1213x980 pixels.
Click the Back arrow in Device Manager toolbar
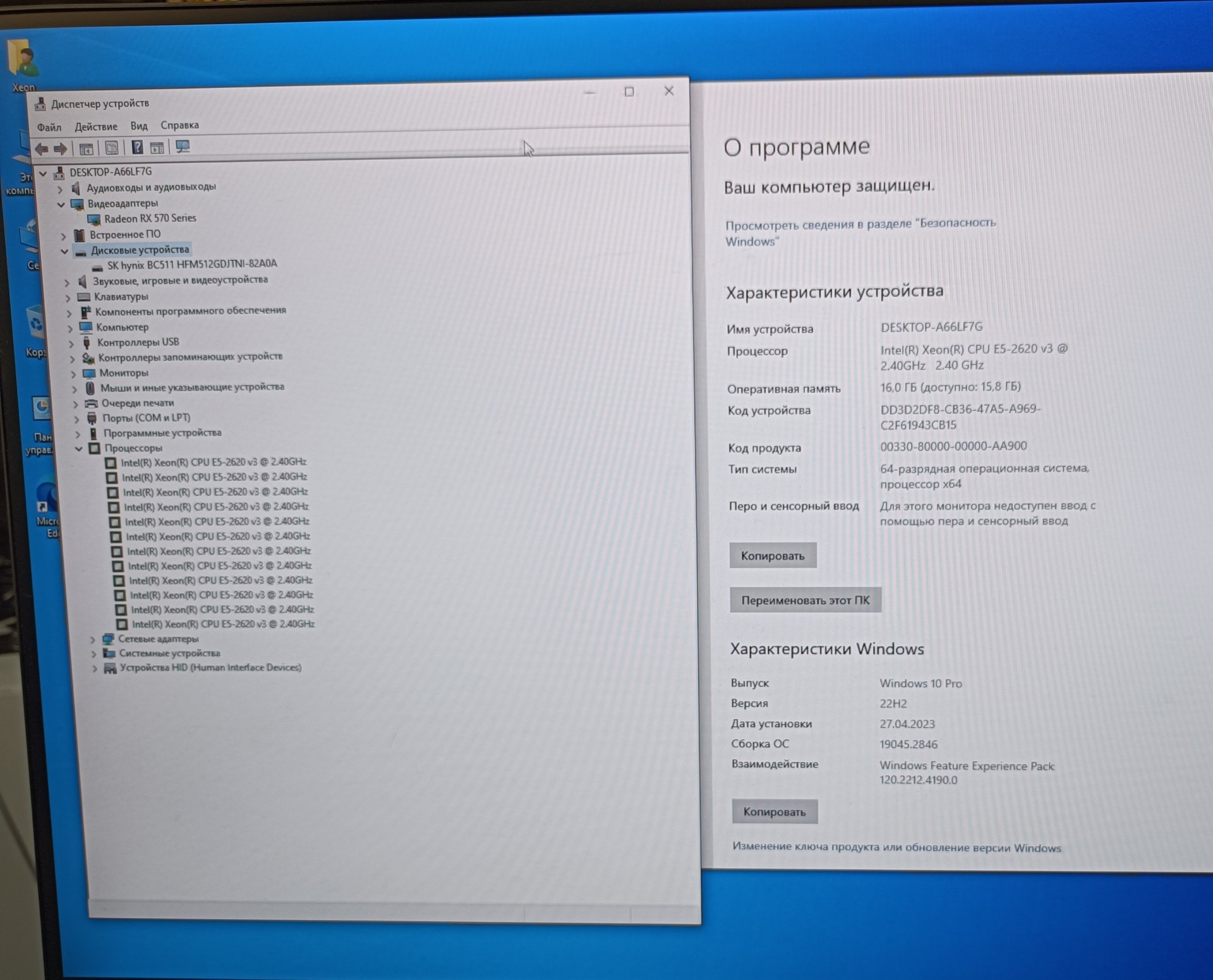pos(41,149)
